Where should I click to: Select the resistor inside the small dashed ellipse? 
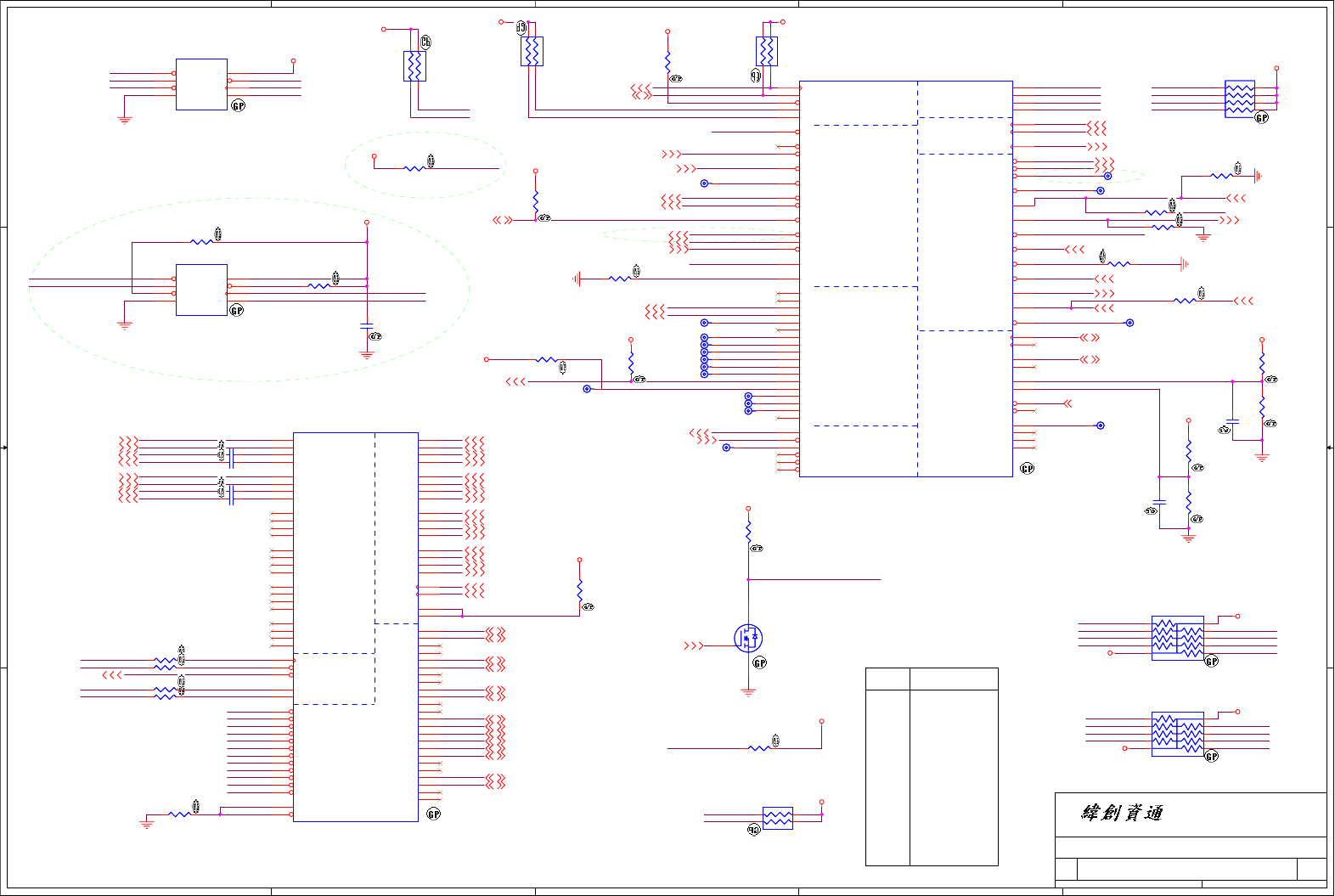tap(414, 168)
